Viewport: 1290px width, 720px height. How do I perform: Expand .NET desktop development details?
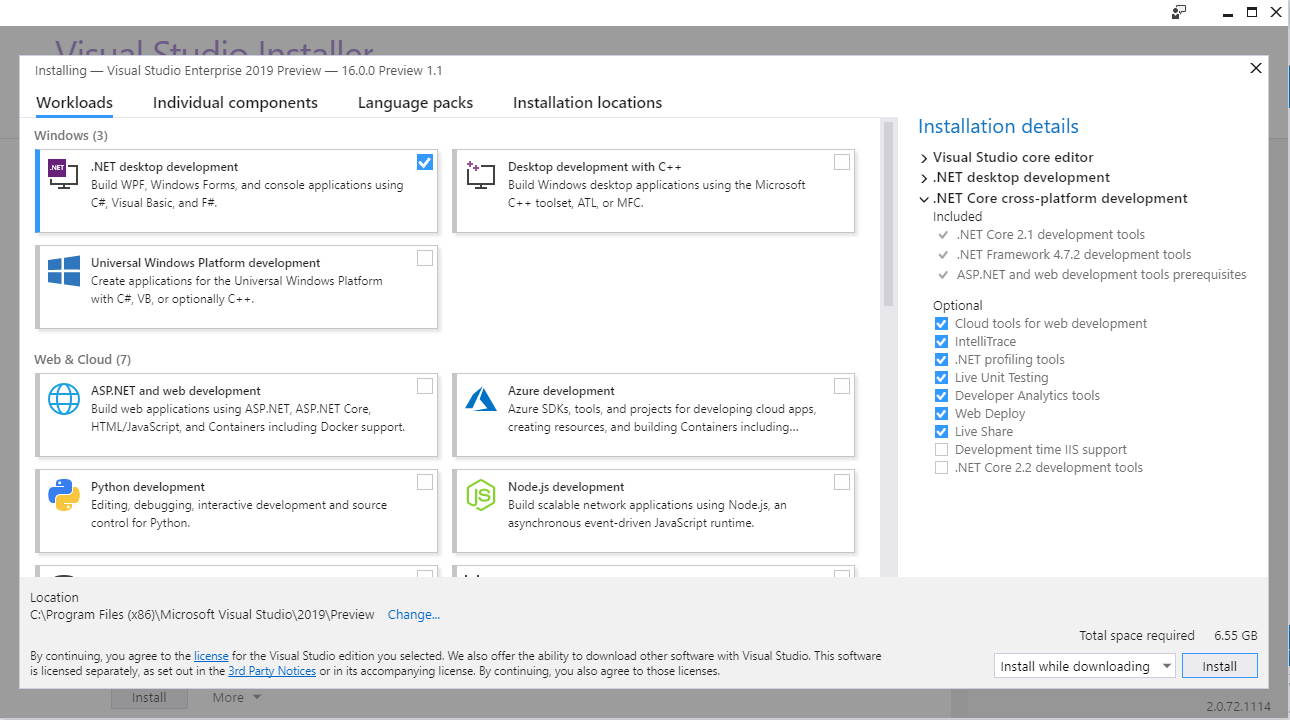click(x=924, y=178)
